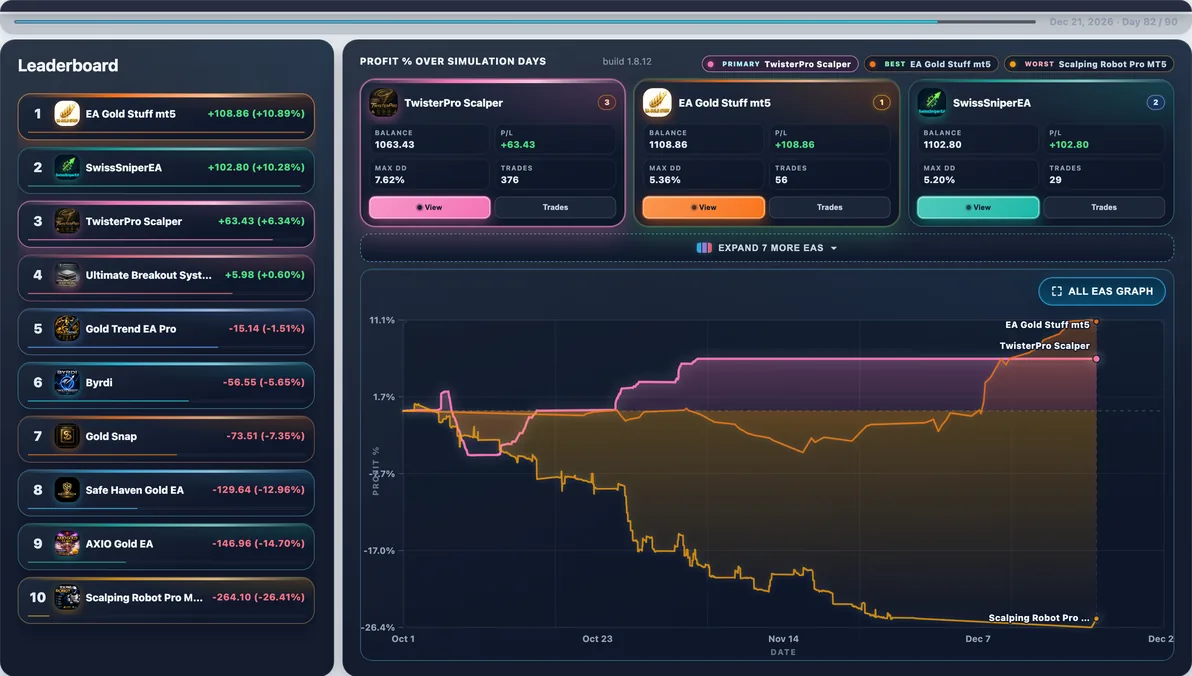Click the Byrdi result -56.55 (-5.65%)
This screenshot has height=676, width=1192.
(263, 382)
